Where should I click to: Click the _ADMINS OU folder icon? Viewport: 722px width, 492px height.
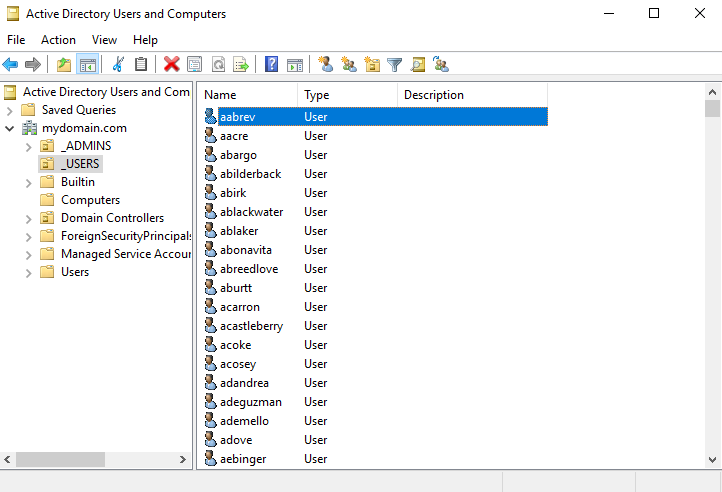coord(47,146)
